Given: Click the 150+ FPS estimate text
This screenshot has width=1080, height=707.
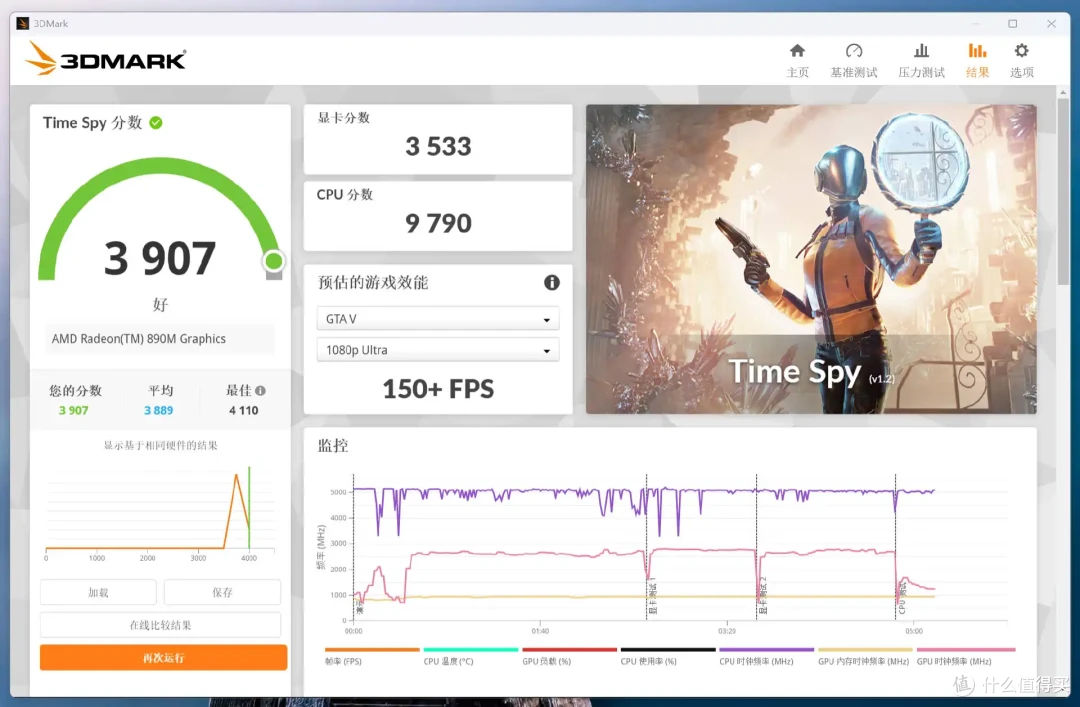Looking at the screenshot, I should [438, 389].
